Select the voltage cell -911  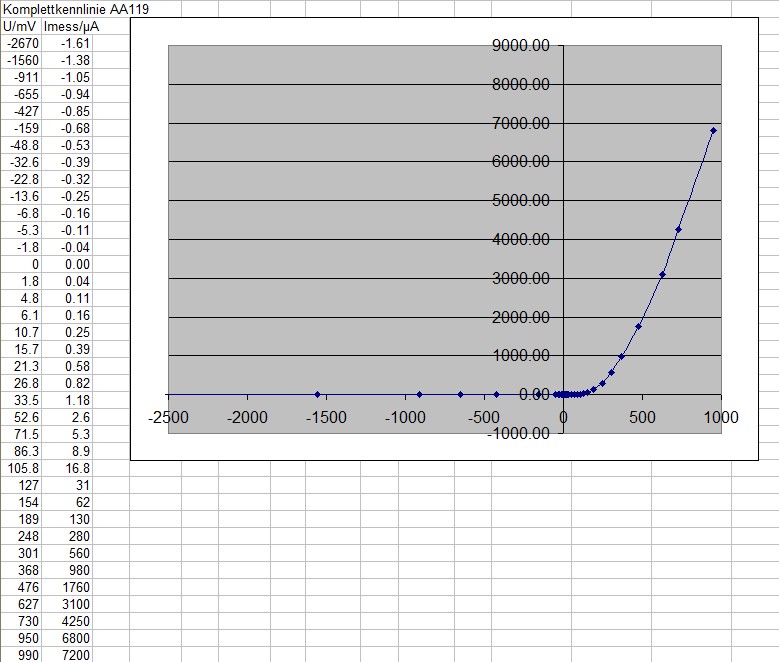(21, 77)
